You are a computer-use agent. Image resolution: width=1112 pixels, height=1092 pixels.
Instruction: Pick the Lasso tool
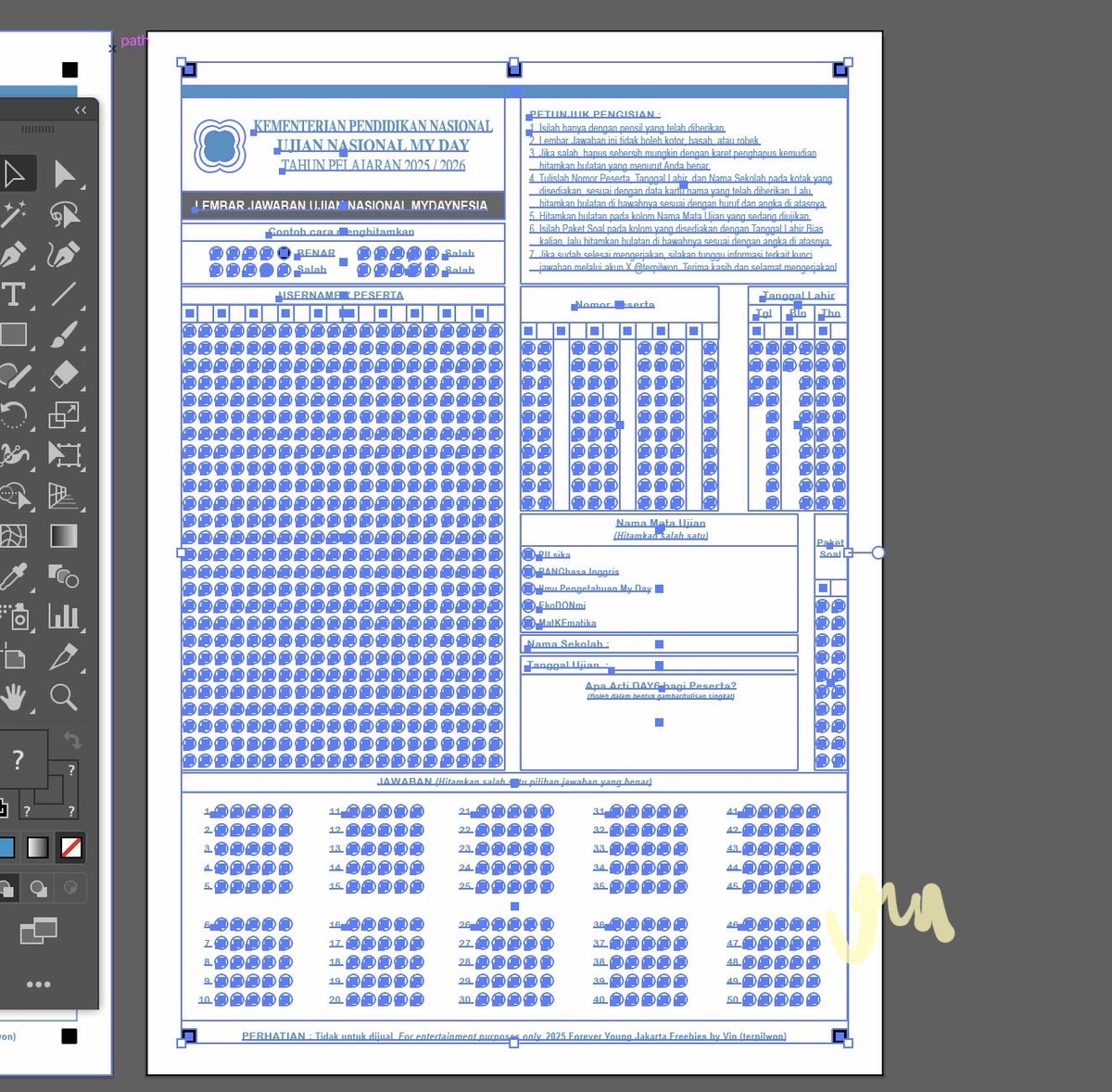65,214
